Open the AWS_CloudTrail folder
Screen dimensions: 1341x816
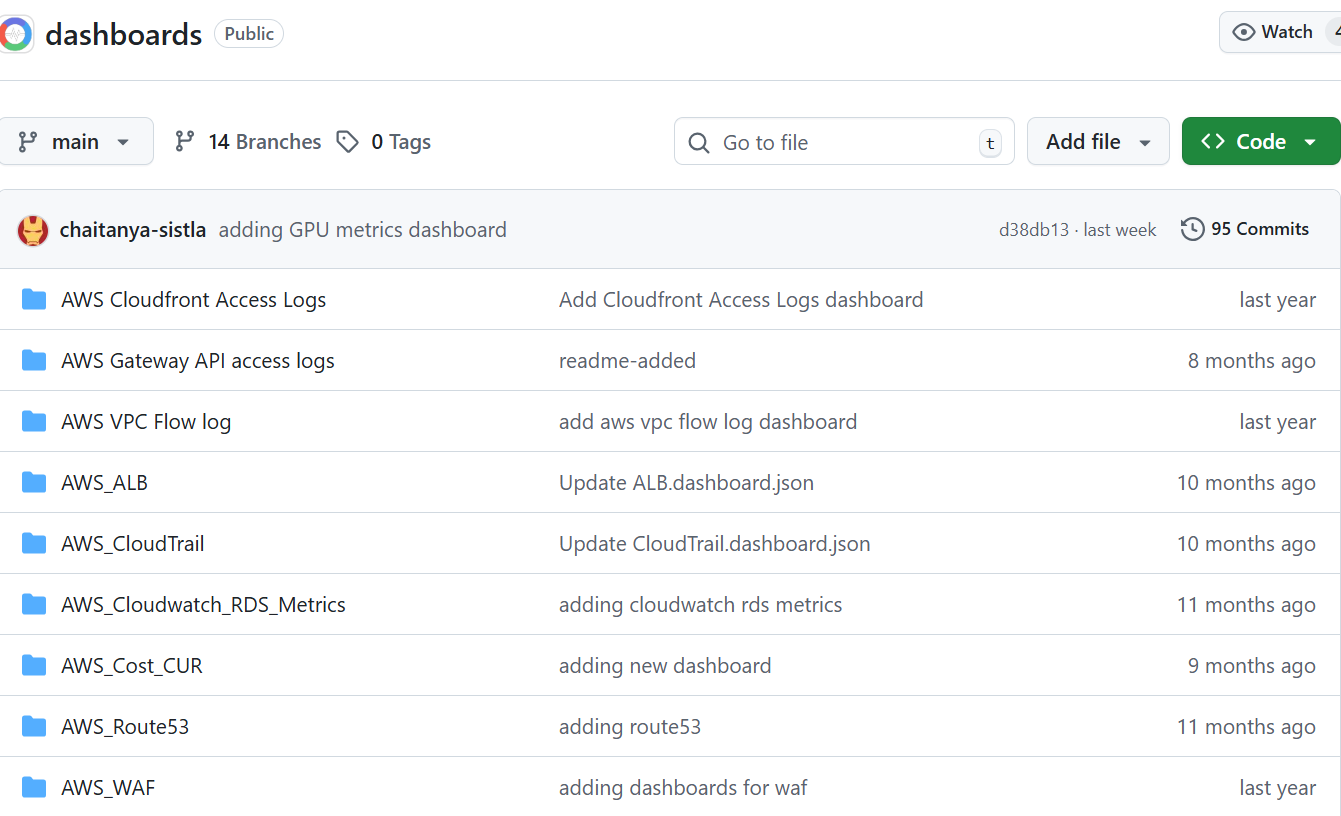[132, 544]
